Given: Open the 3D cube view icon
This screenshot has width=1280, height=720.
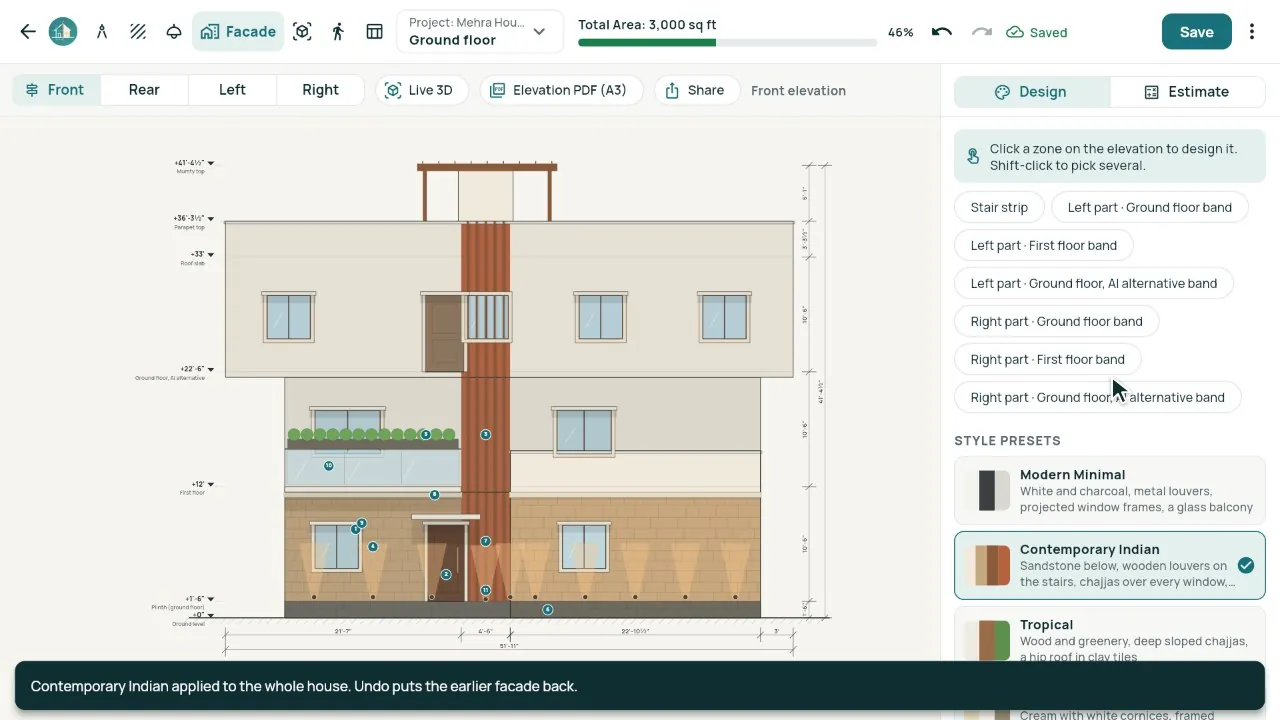Looking at the screenshot, I should pos(302,32).
